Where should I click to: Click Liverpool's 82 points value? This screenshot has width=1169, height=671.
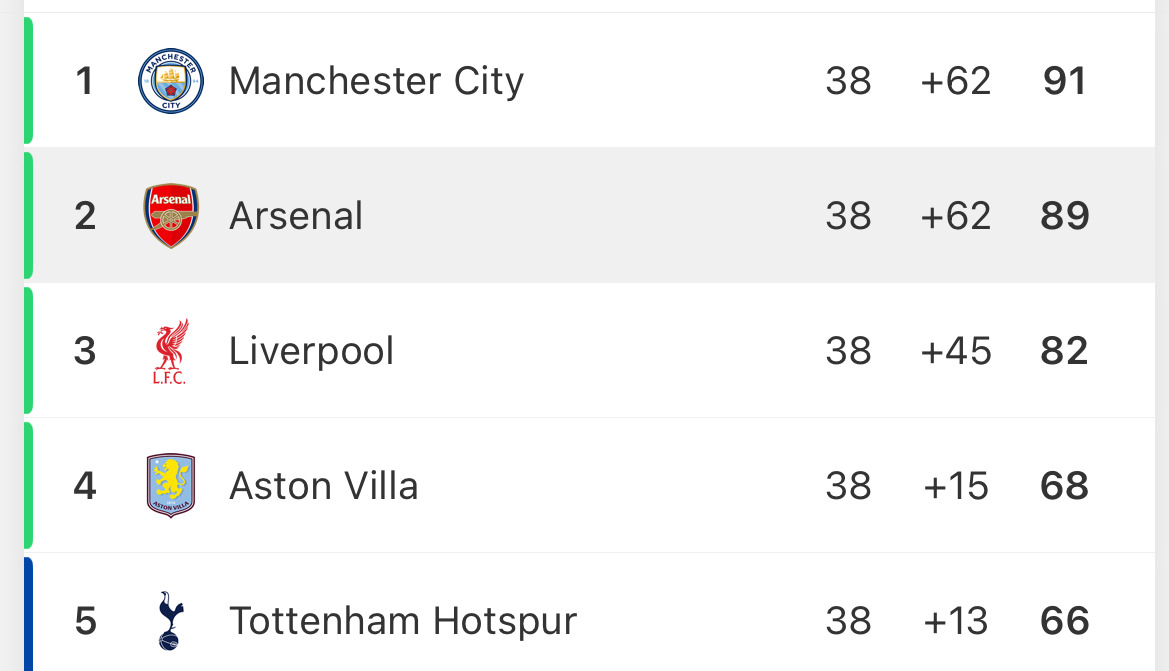1065,350
